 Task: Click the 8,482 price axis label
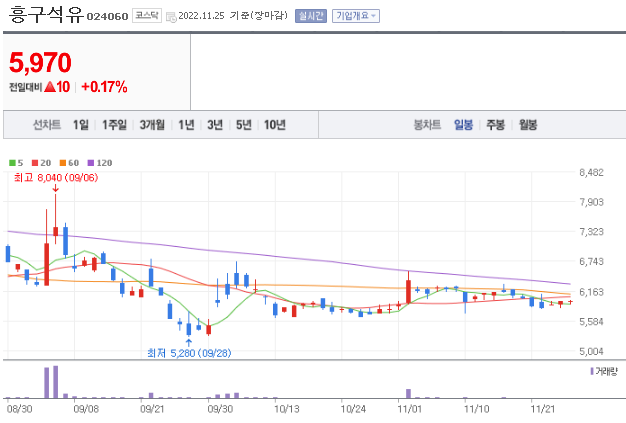(592, 173)
